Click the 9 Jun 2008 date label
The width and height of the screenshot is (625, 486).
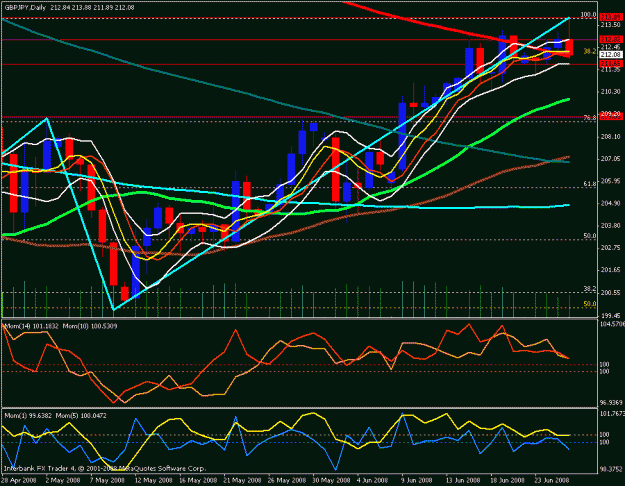(418, 480)
